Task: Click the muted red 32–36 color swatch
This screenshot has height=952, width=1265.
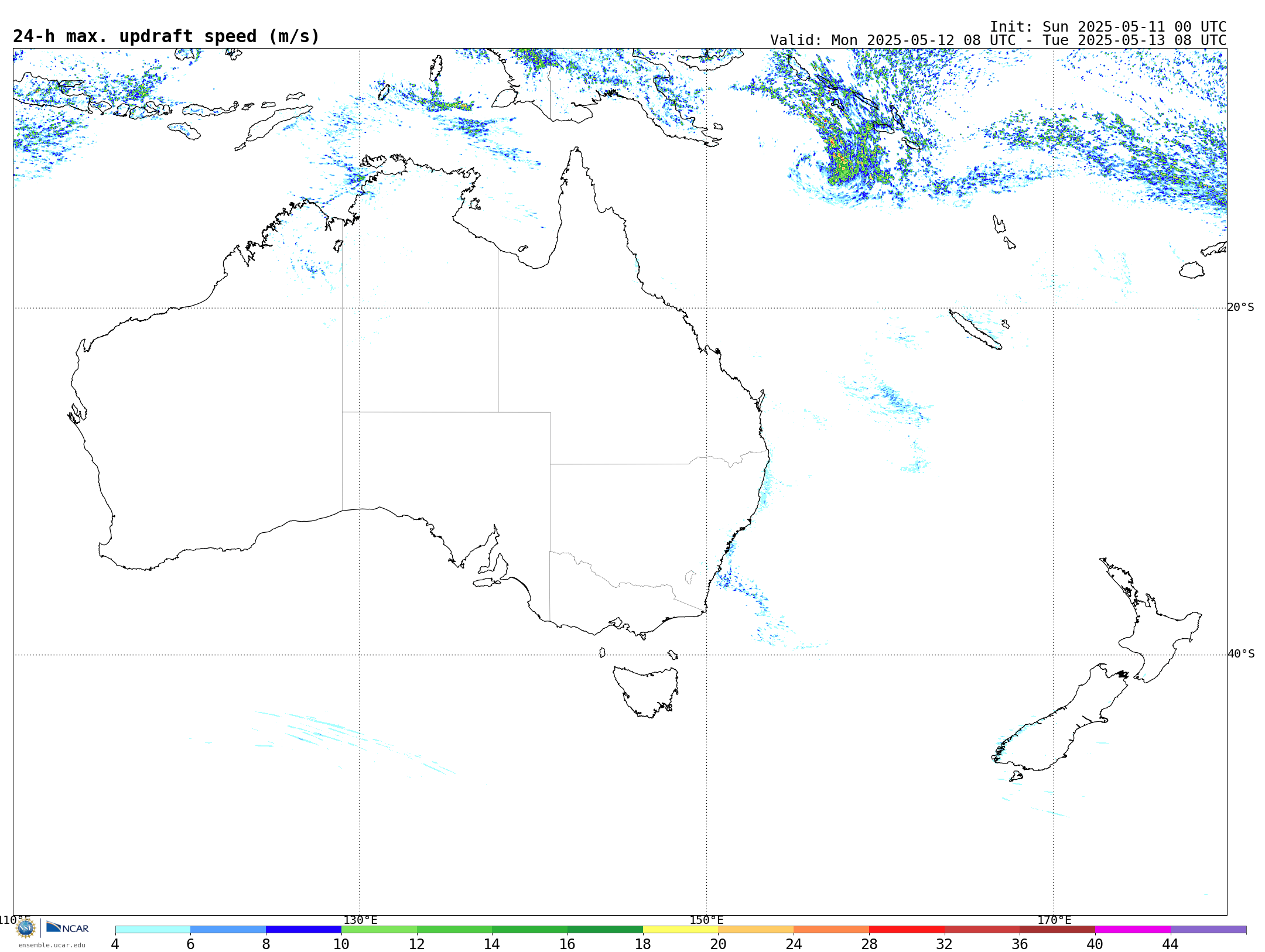Action: pyautogui.click(x=982, y=930)
